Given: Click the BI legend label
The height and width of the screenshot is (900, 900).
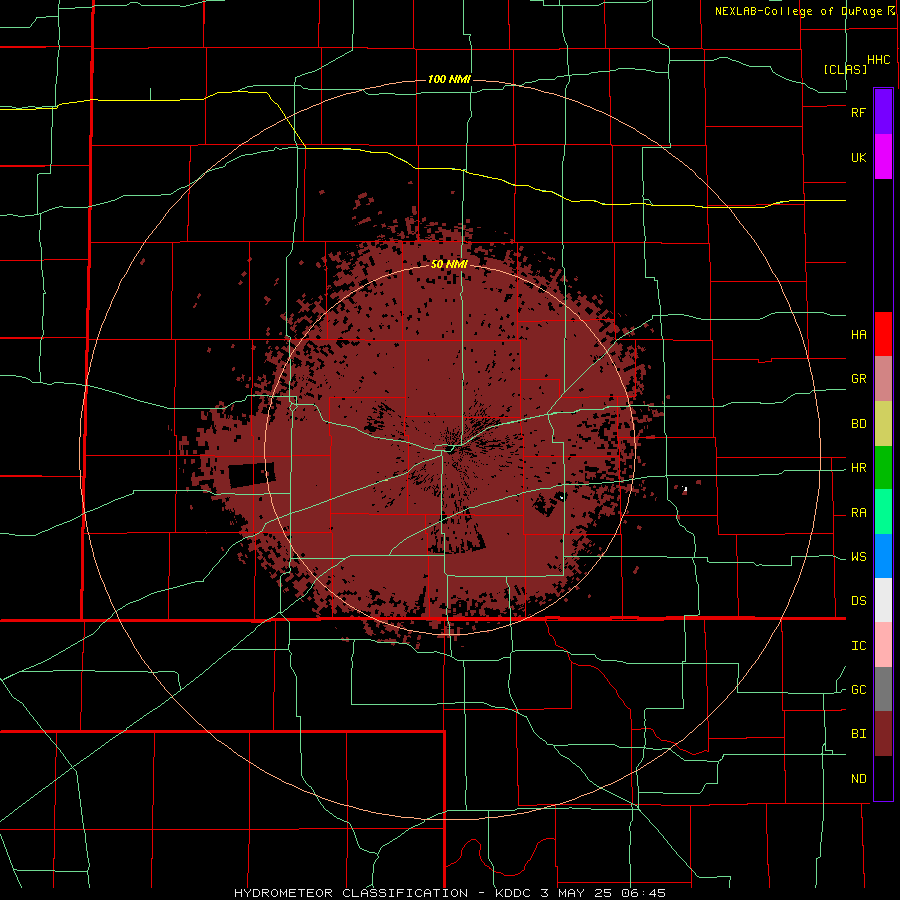Looking at the screenshot, I should click(858, 734).
